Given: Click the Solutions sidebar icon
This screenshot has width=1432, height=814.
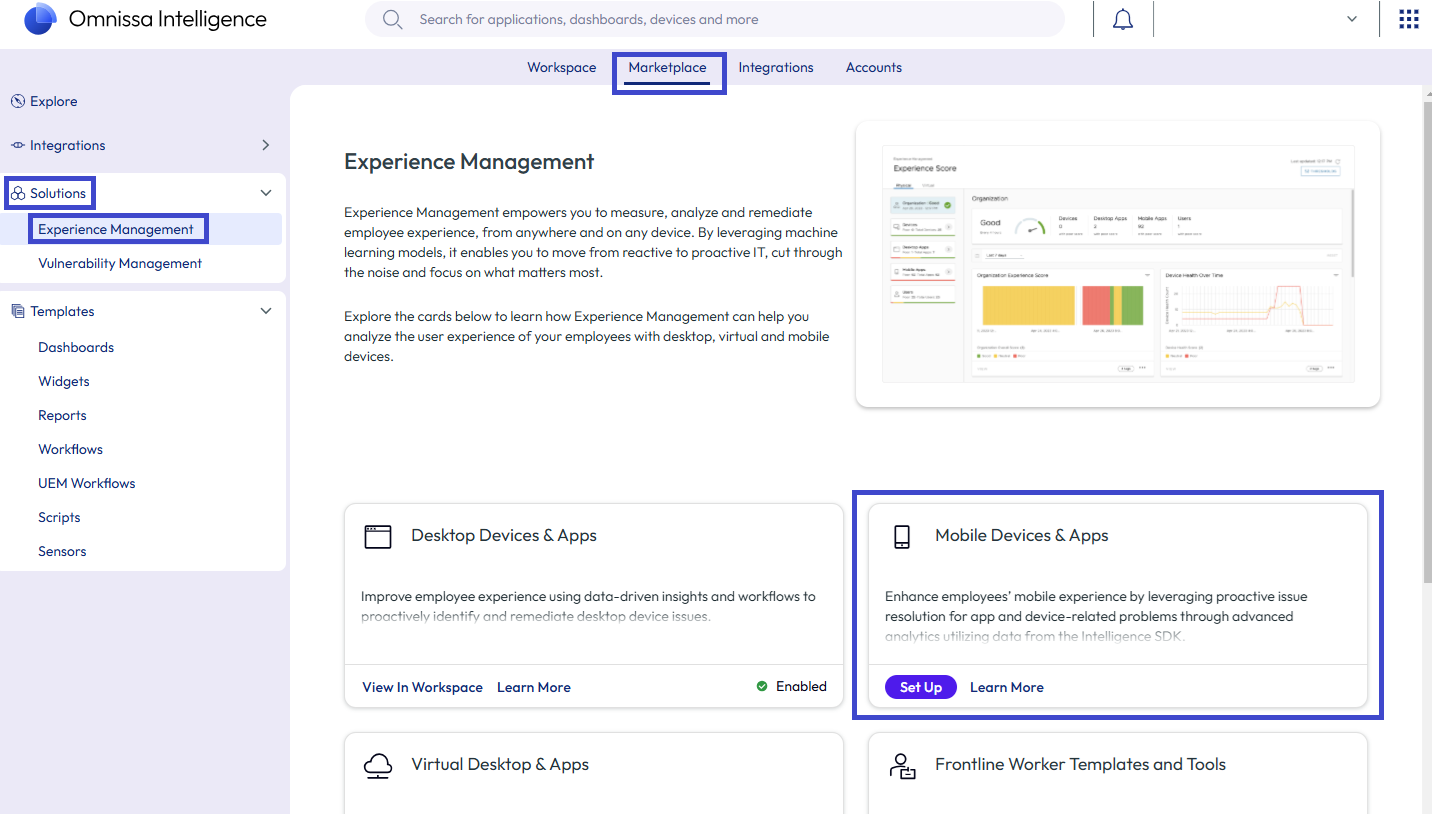Looking at the screenshot, I should tap(18, 193).
